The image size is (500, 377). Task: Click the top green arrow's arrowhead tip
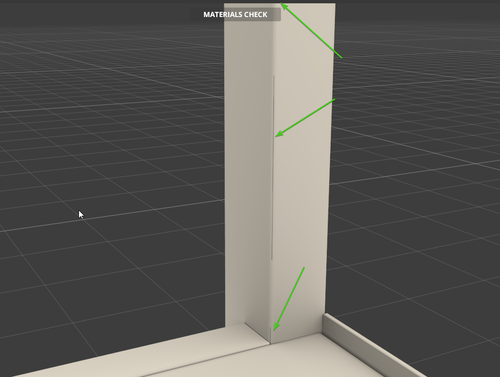click(x=281, y=4)
